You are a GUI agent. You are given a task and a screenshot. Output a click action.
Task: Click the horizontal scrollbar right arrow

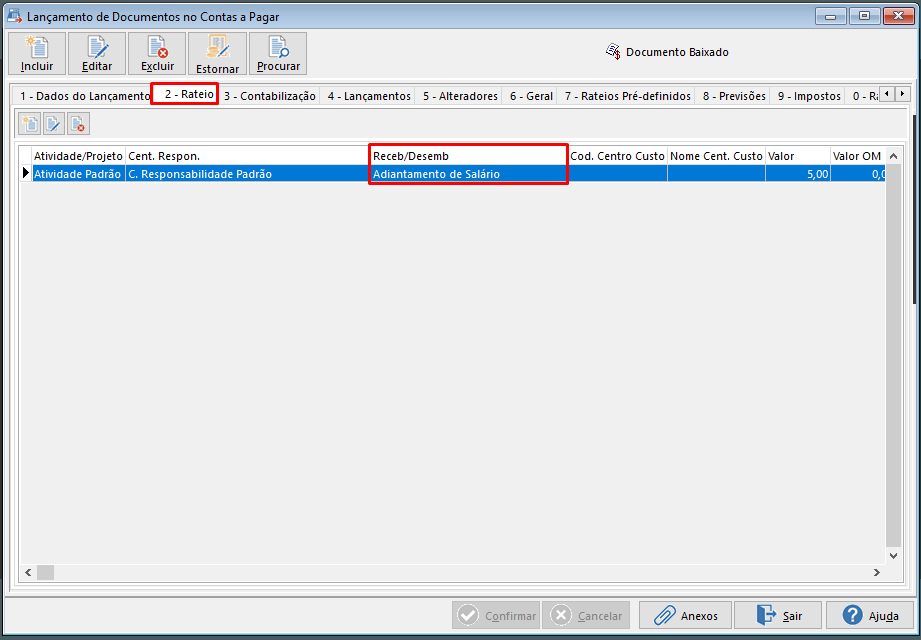click(x=877, y=572)
